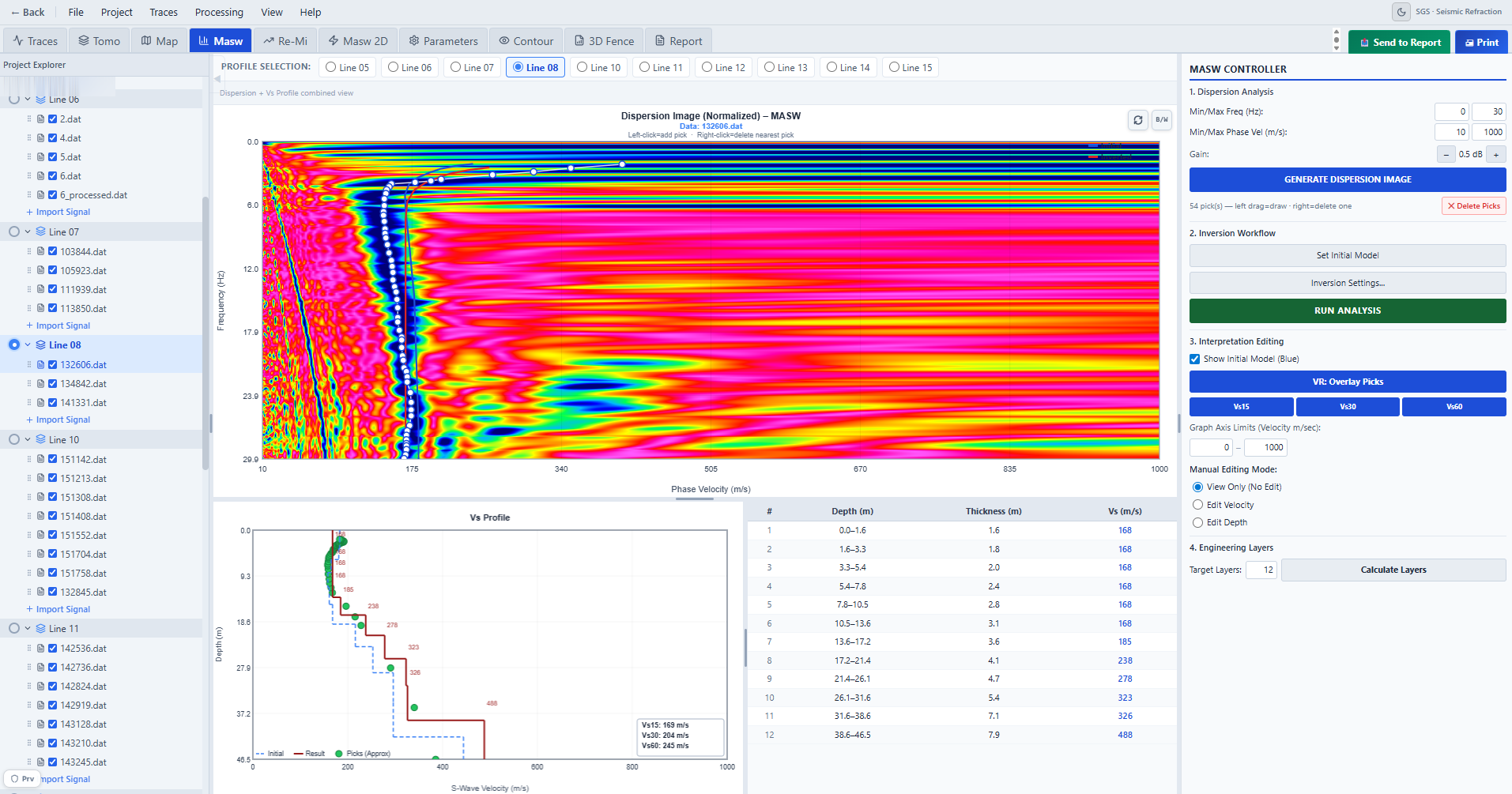Toggle Show Initial Model (Blue) checkbox
Image resolution: width=1512 pixels, height=794 pixels.
[1195, 359]
